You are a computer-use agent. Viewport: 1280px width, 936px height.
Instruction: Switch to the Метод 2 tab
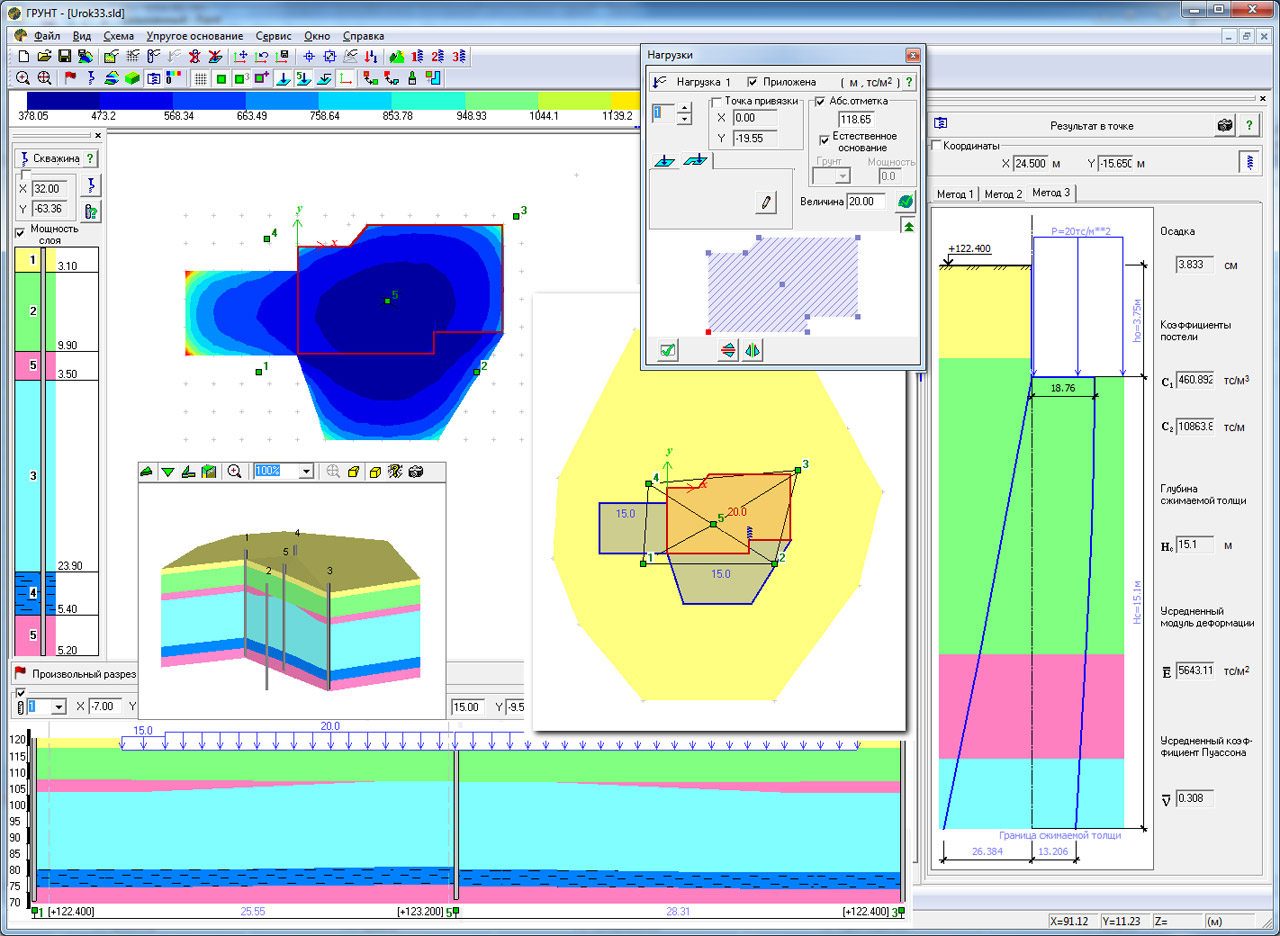click(1003, 193)
